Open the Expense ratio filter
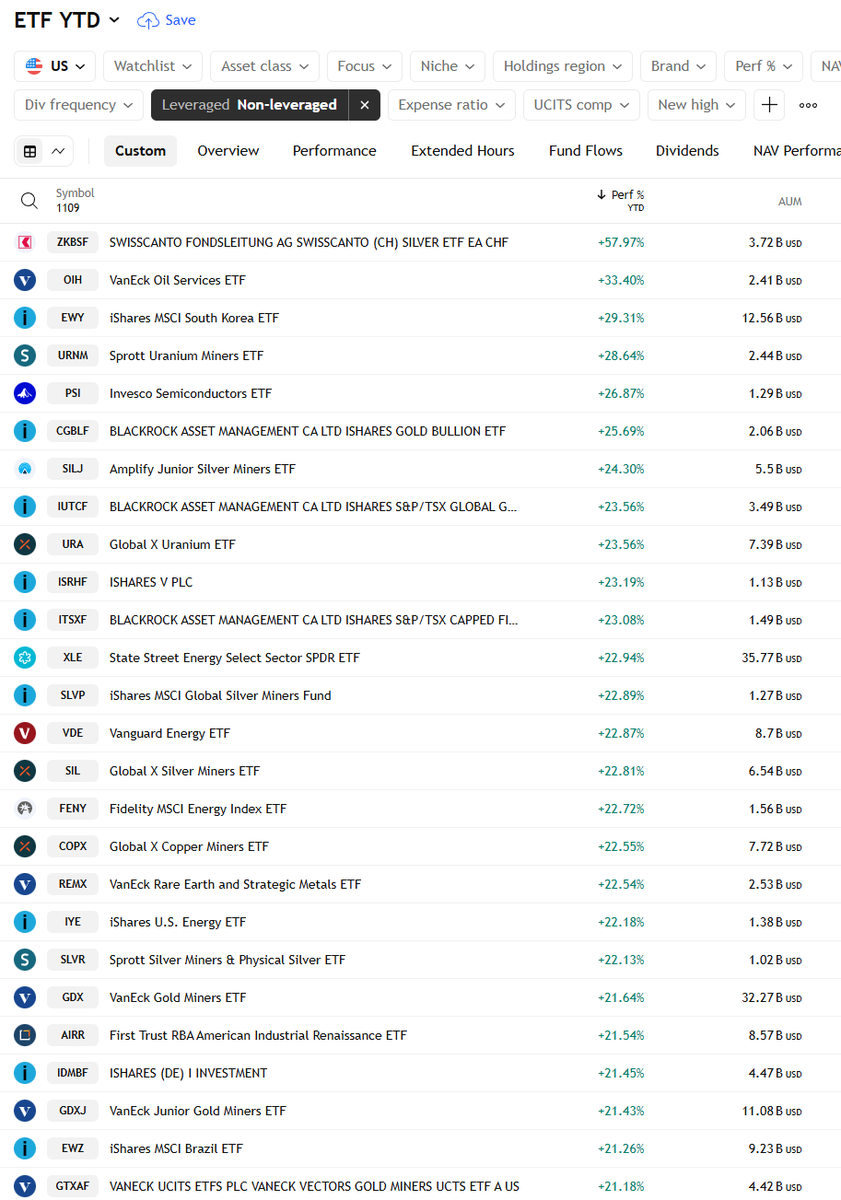 click(x=452, y=105)
